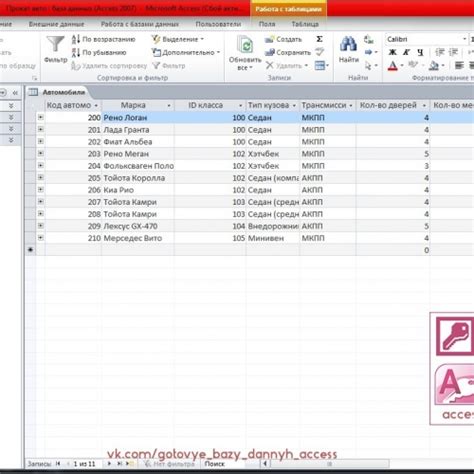Screen dimensions: 474x474
Task: Go to next record navigation button
Action: pyautogui.click(x=109, y=463)
